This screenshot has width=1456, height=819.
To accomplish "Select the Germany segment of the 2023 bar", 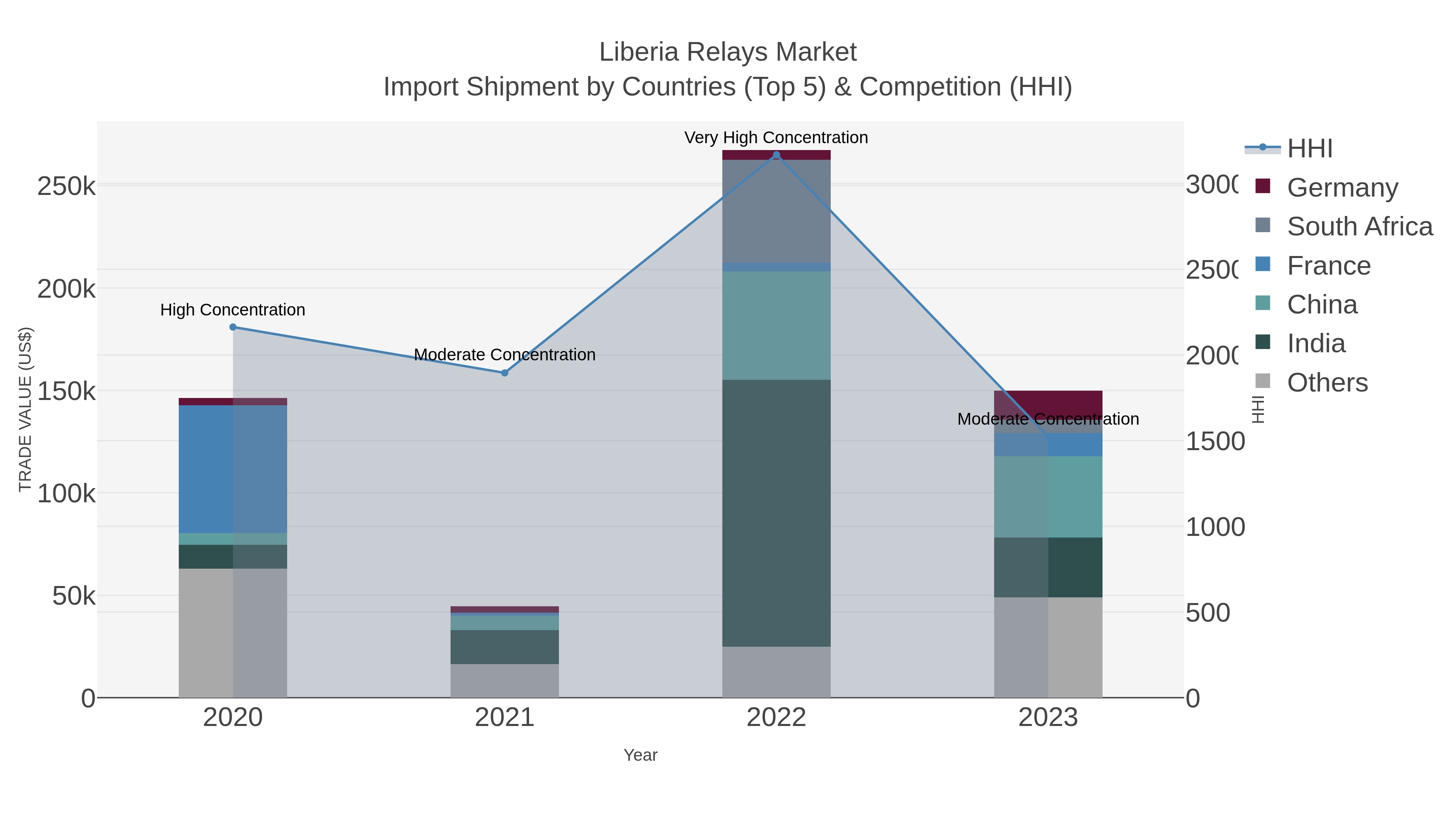I will click(x=1048, y=405).
